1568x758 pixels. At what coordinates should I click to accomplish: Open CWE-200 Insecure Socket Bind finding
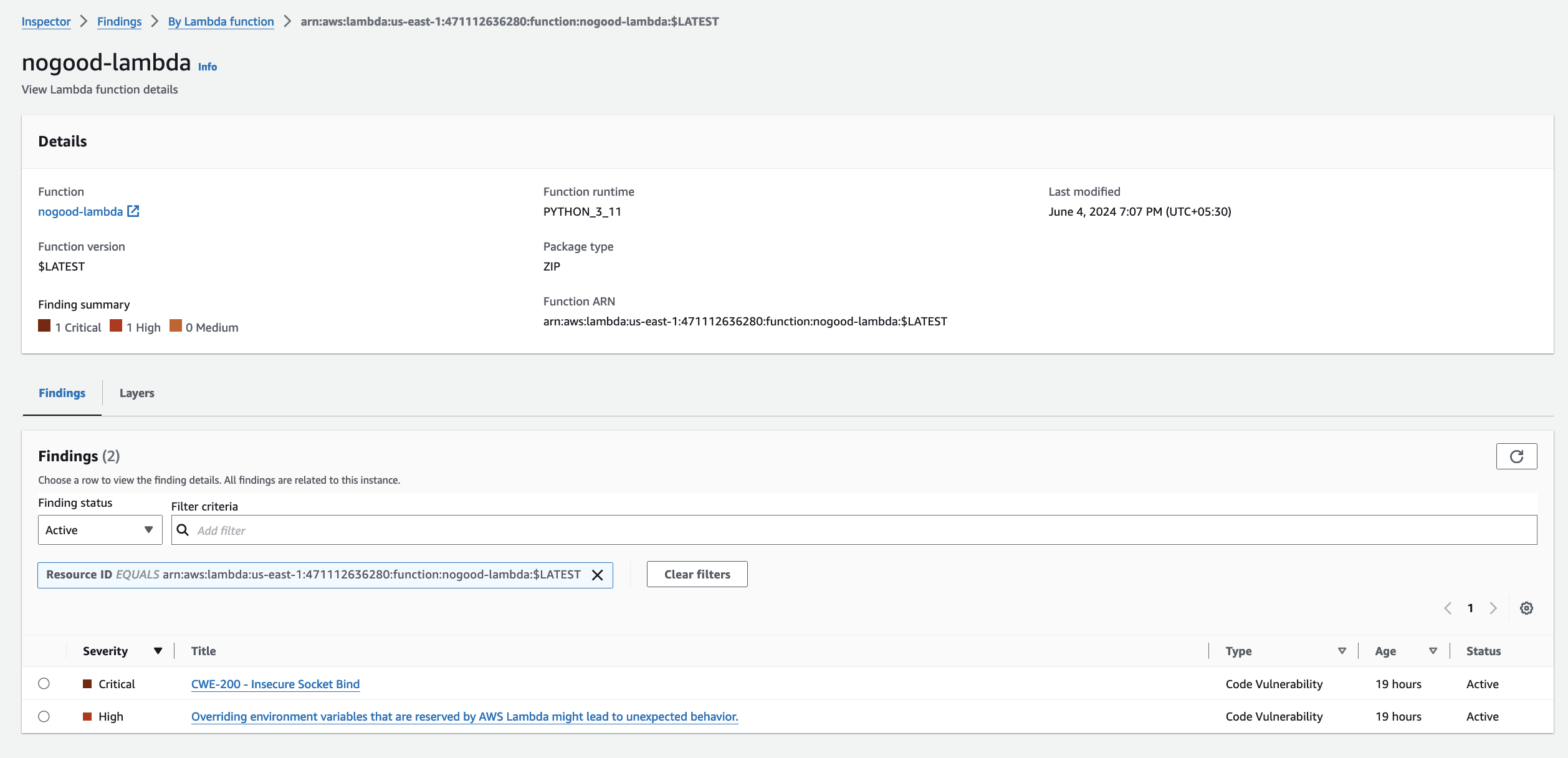[275, 684]
